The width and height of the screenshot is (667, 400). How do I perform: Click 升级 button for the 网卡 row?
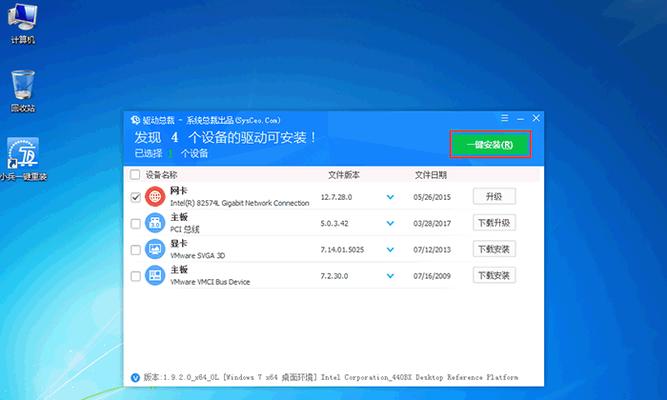[x=494, y=197]
